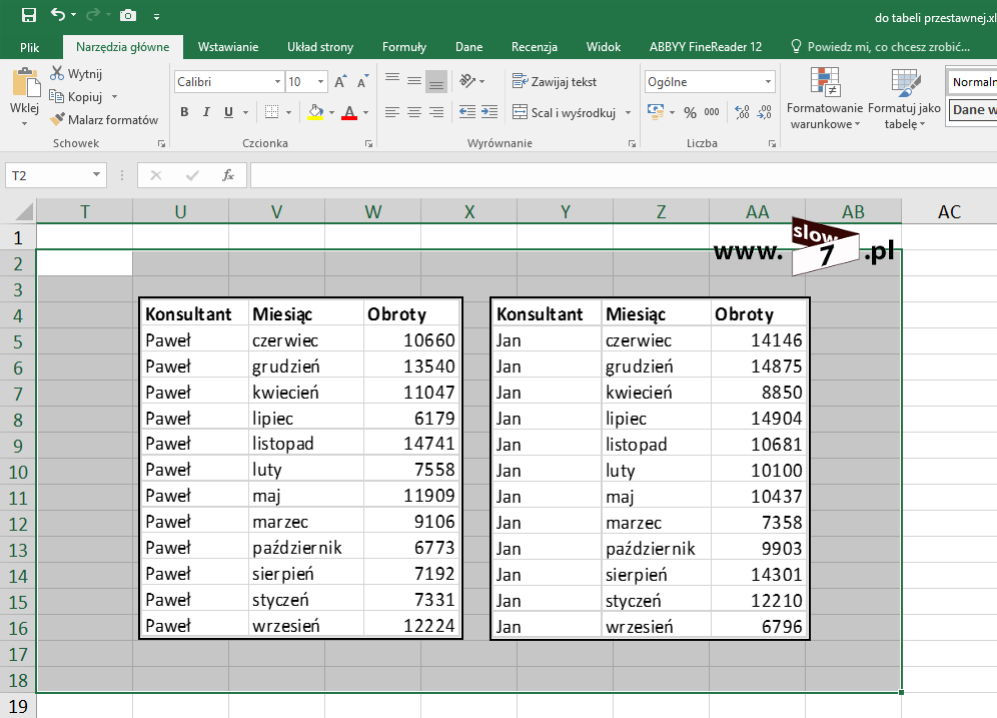
Task: Open the Ogólne number format dropdown
Action: click(767, 81)
